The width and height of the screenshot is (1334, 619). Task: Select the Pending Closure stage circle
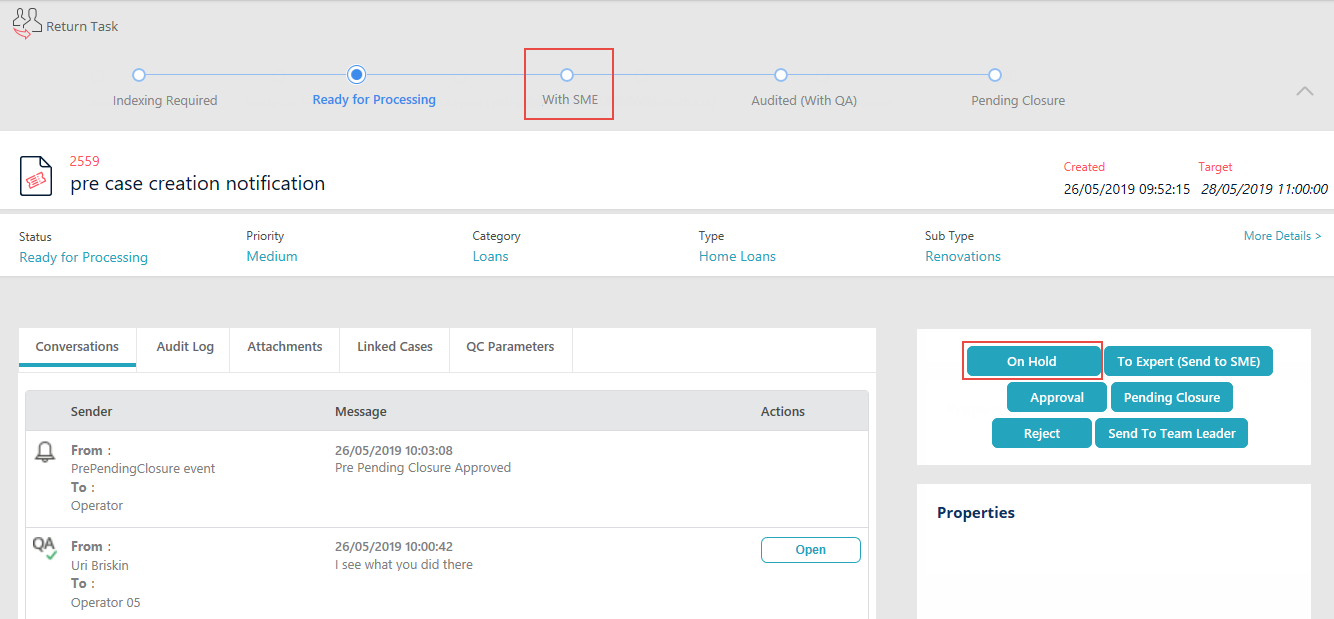995,75
